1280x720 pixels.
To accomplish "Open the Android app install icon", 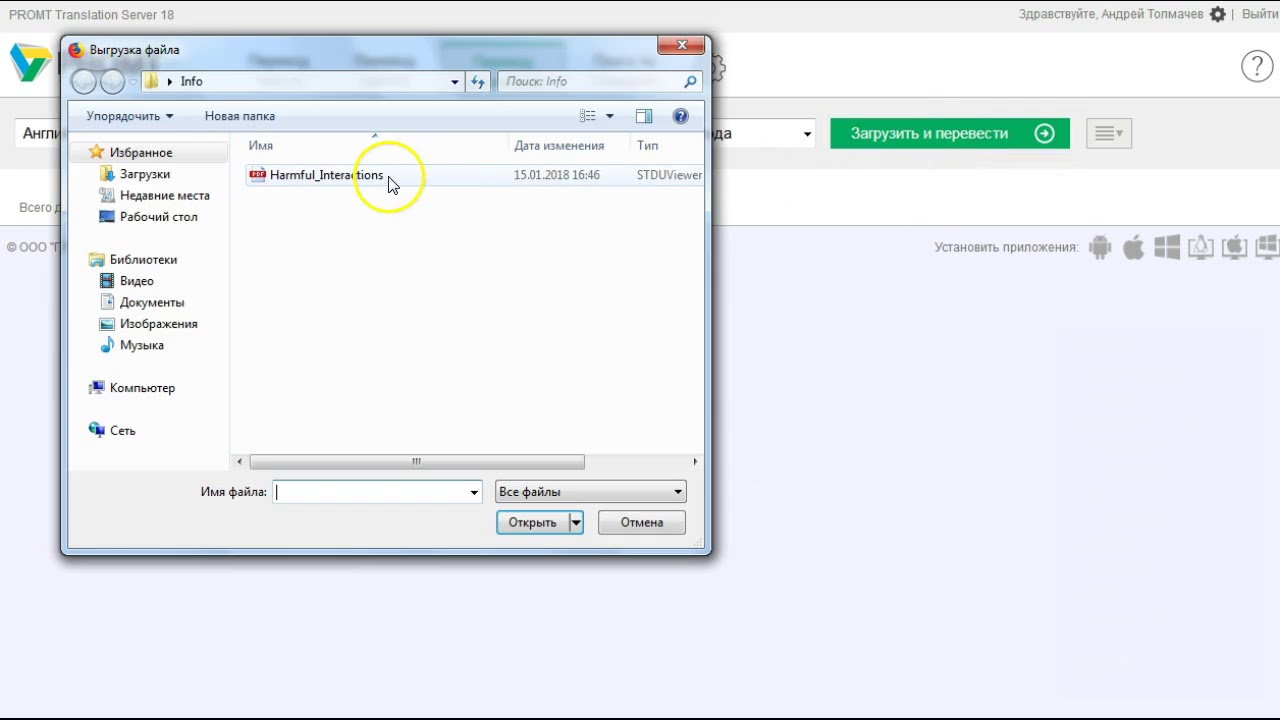I will pyautogui.click(x=1100, y=247).
